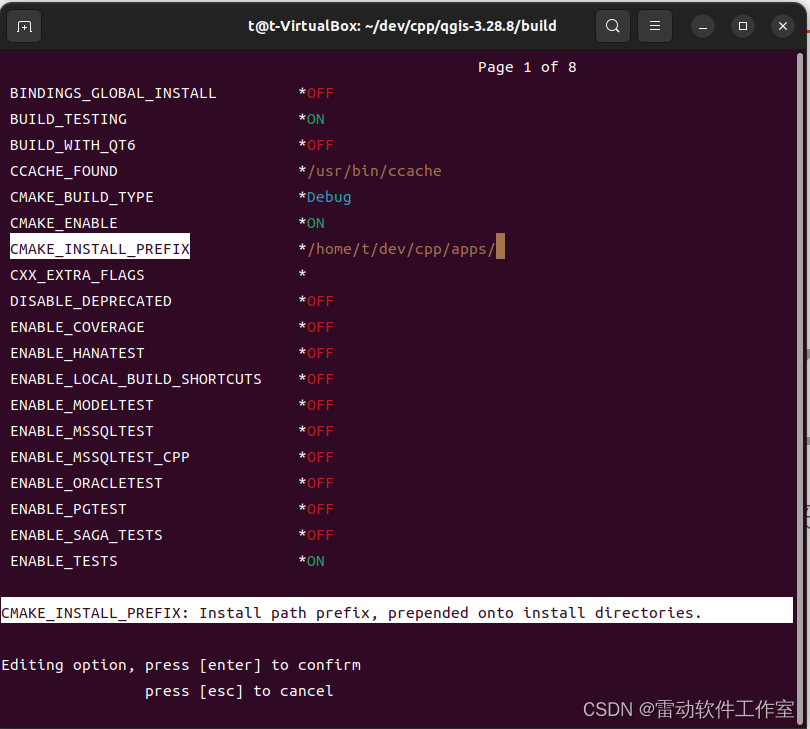Screen dimensions: 810x729
Task: Select CXX_EXTRA_FLAGS option name
Action: click(77, 275)
